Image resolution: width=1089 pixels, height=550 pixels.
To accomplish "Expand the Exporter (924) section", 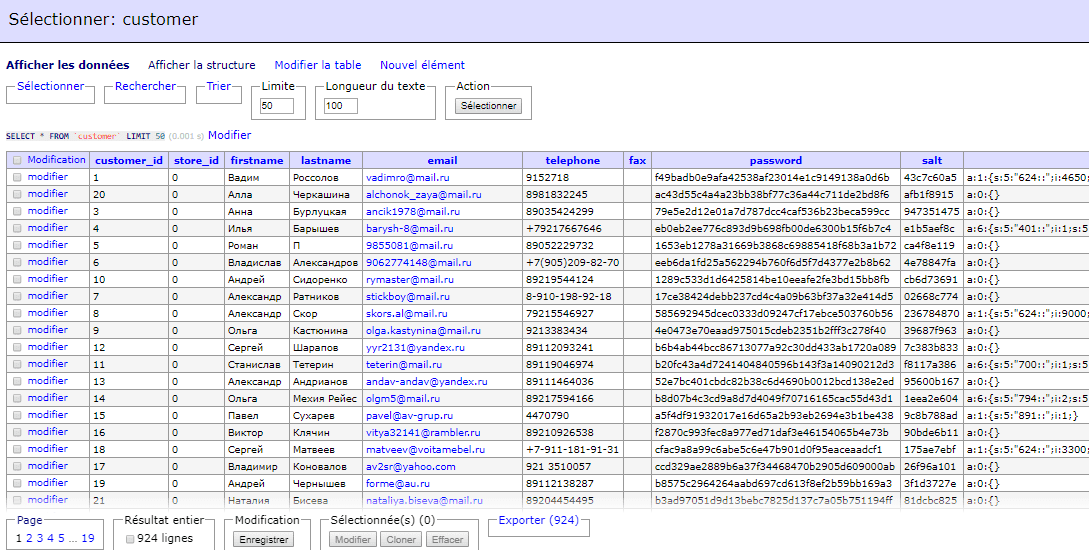I will point(538,520).
